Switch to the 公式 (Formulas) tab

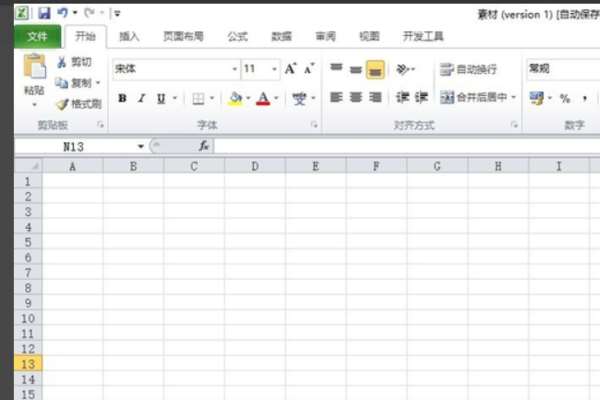click(x=238, y=36)
